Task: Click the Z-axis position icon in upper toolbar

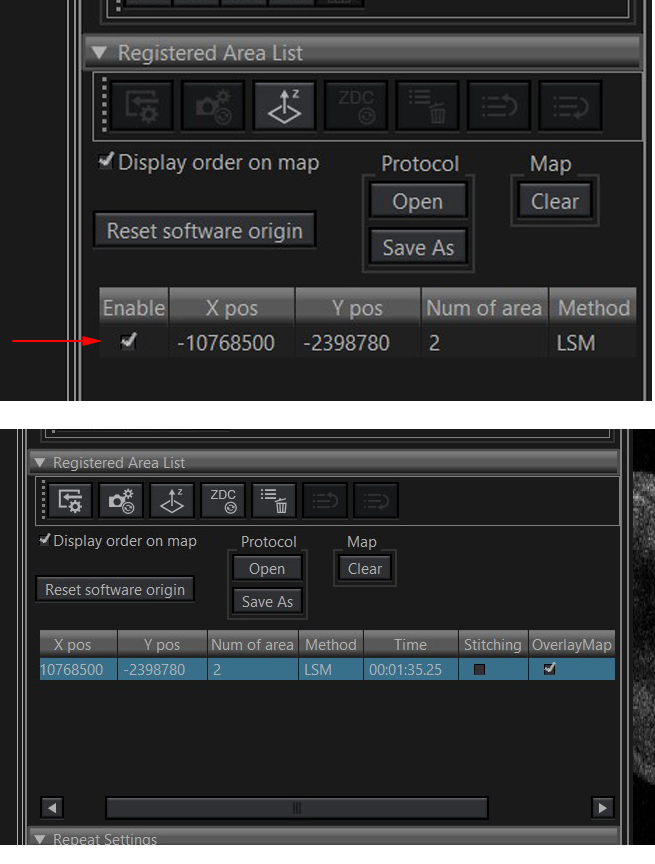Action: (x=284, y=106)
